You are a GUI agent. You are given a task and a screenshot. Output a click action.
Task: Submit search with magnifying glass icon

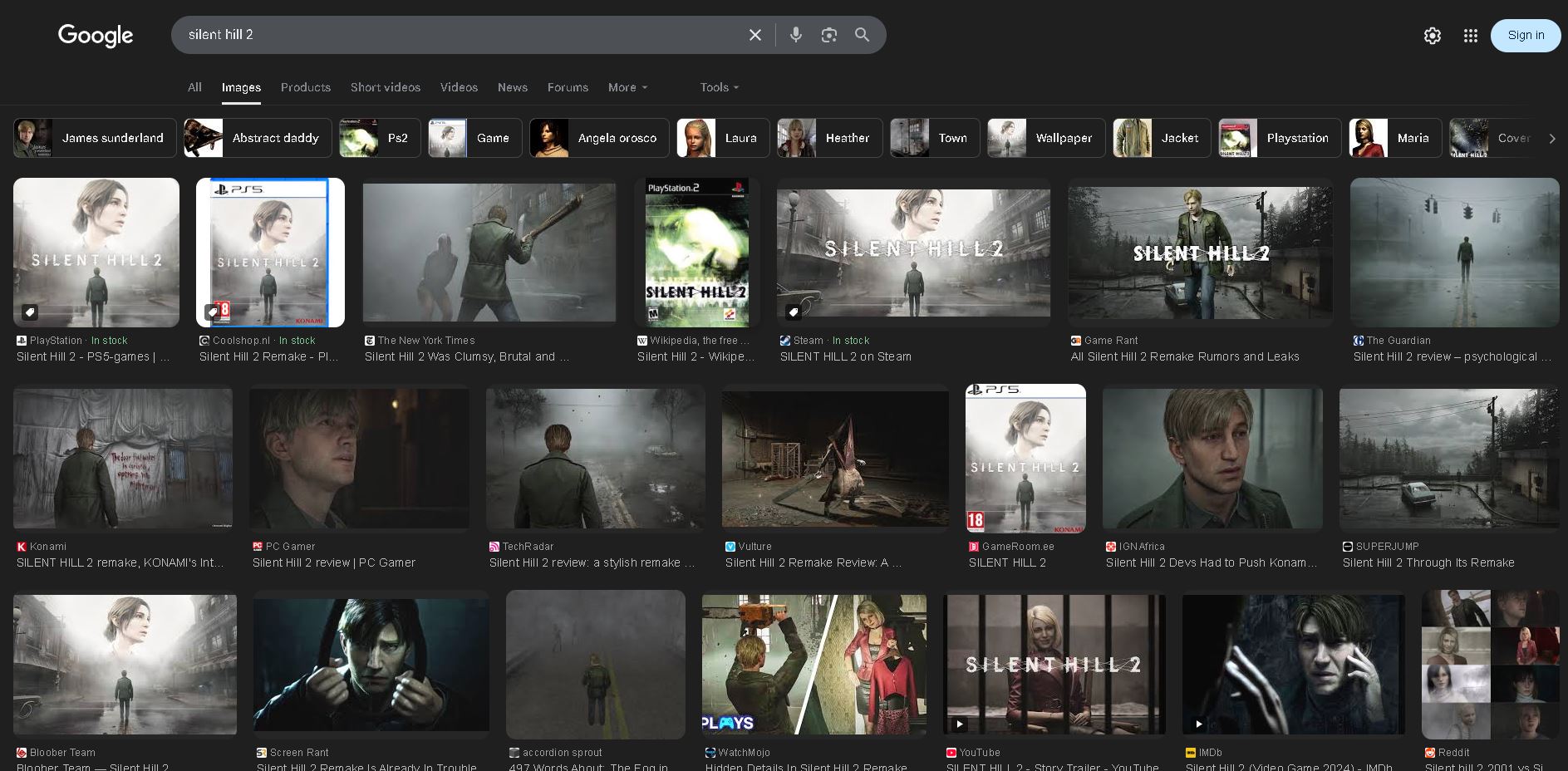862,35
